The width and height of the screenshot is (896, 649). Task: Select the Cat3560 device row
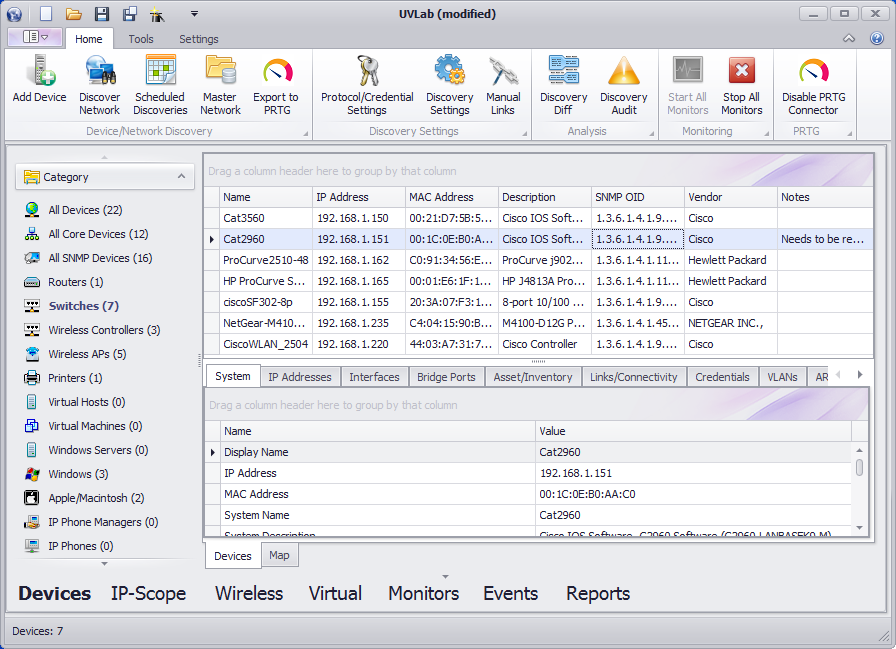pos(538,218)
